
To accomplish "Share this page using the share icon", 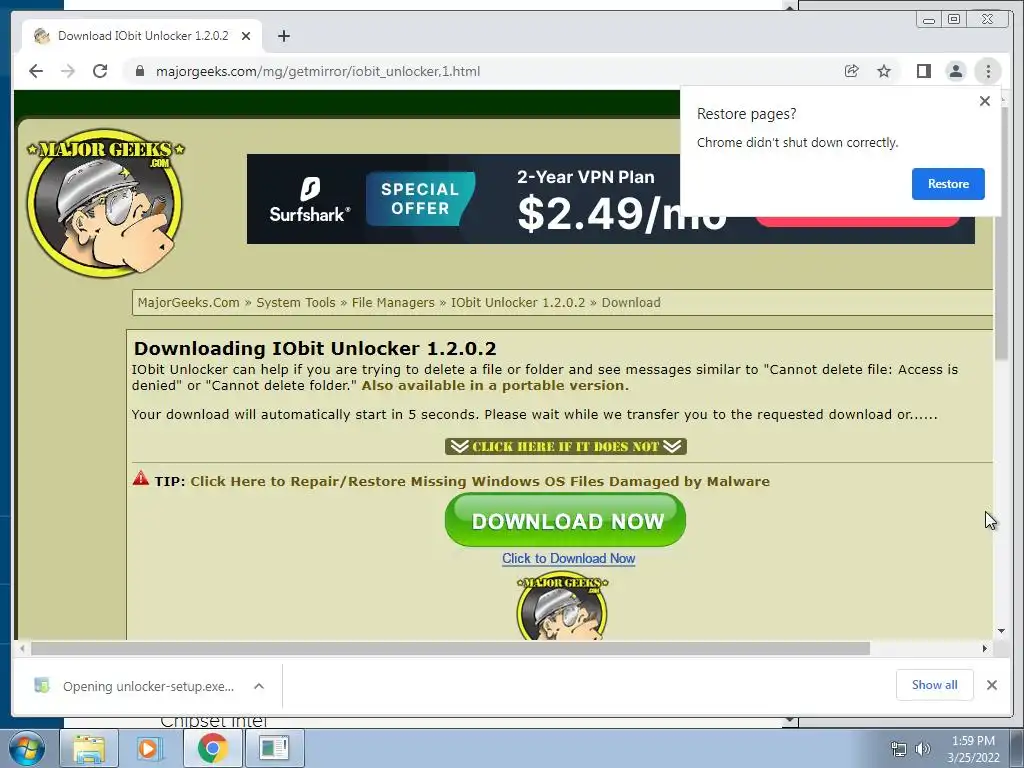I will [852, 71].
